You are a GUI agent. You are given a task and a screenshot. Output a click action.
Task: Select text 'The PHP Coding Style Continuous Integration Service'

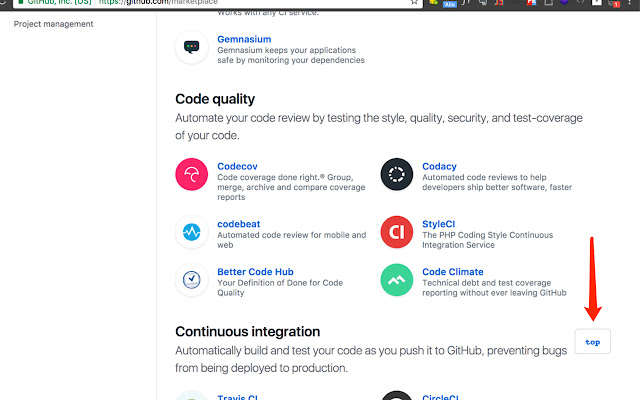pyautogui.click(x=487, y=240)
